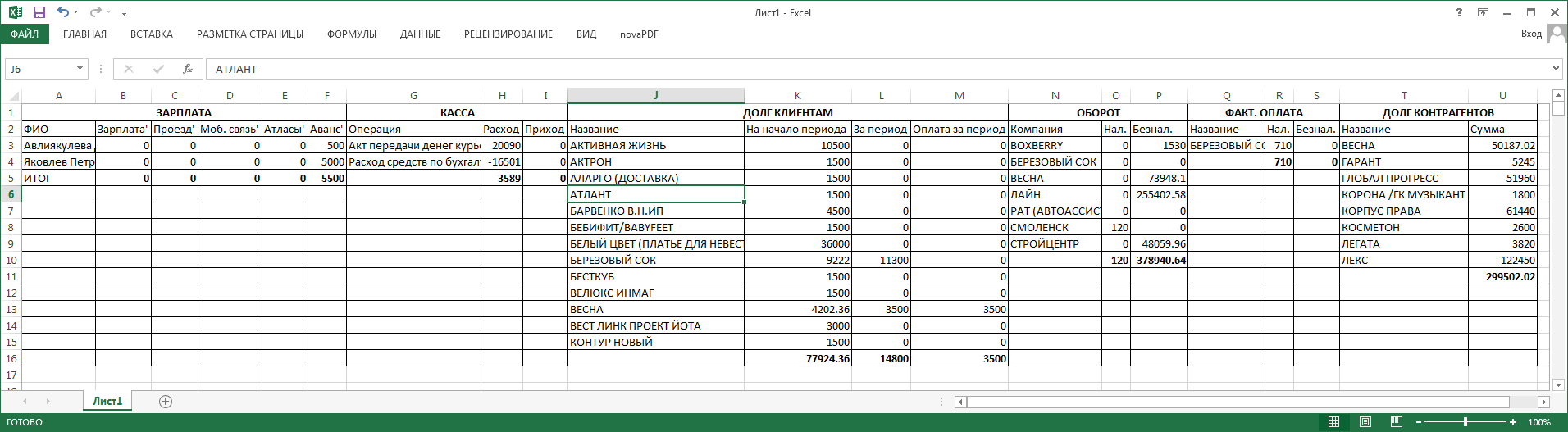Viewport: 1568px width, 432px height.
Task: Select cell АКТИВНАЯ ЖИЗНЬ
Action: coord(656,145)
